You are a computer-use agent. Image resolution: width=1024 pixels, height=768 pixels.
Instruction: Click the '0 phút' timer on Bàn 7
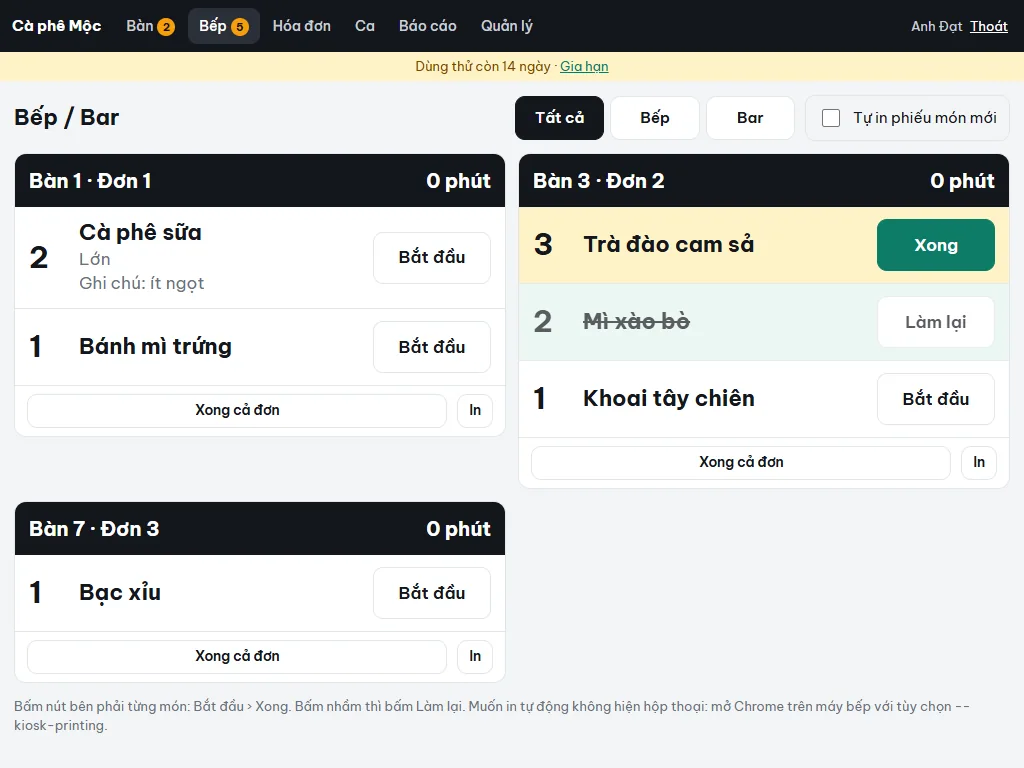point(458,529)
